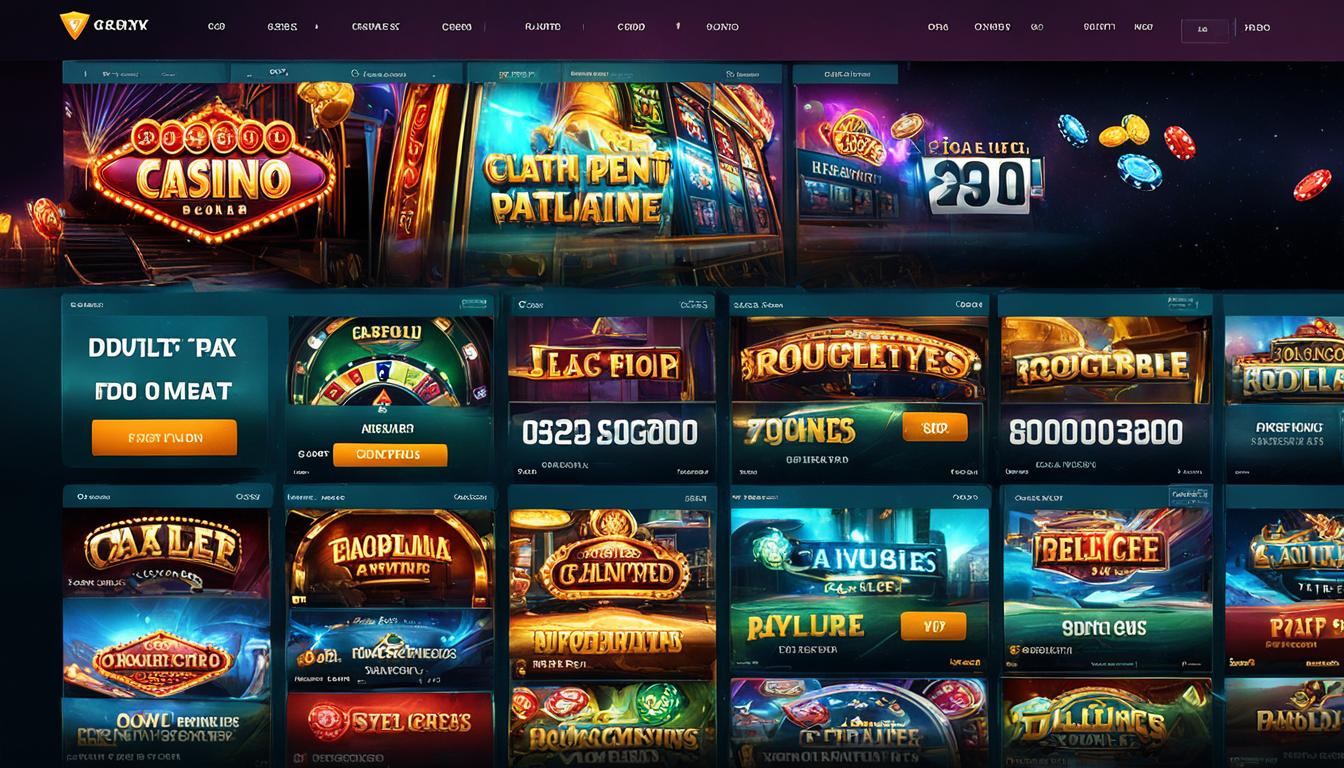
Task: Select the rightmost teal tab above banner
Action: pos(845,73)
